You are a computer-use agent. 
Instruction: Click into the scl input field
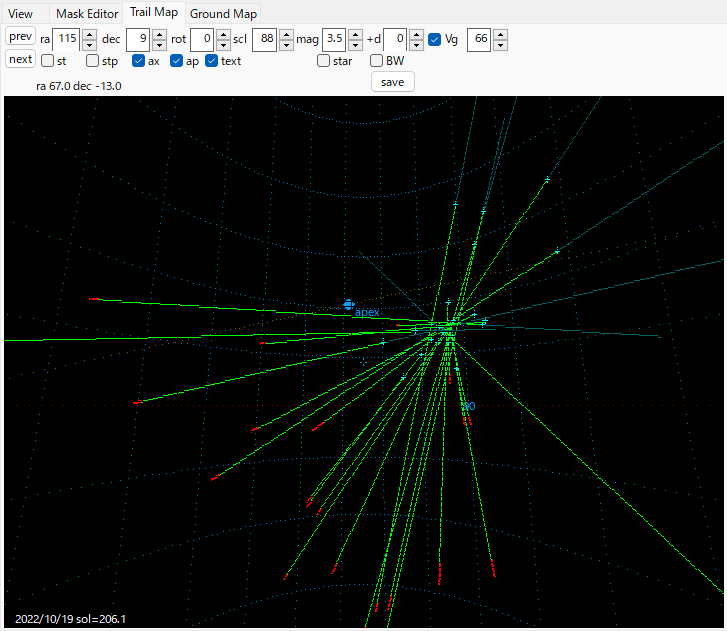[264, 39]
